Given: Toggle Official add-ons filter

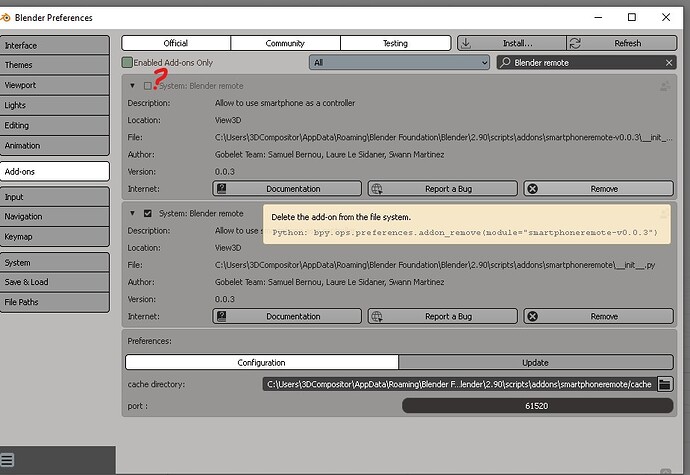Looking at the screenshot, I should 176,43.
